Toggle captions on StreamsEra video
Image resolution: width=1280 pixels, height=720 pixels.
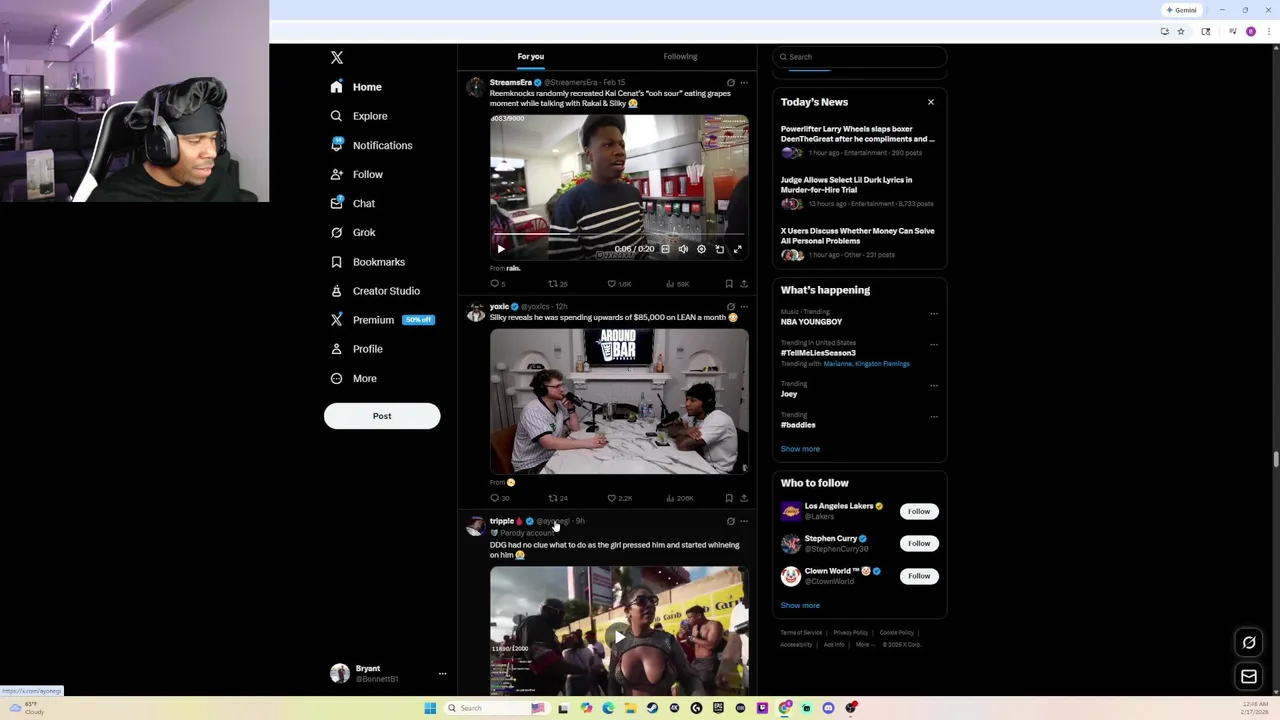tap(665, 249)
